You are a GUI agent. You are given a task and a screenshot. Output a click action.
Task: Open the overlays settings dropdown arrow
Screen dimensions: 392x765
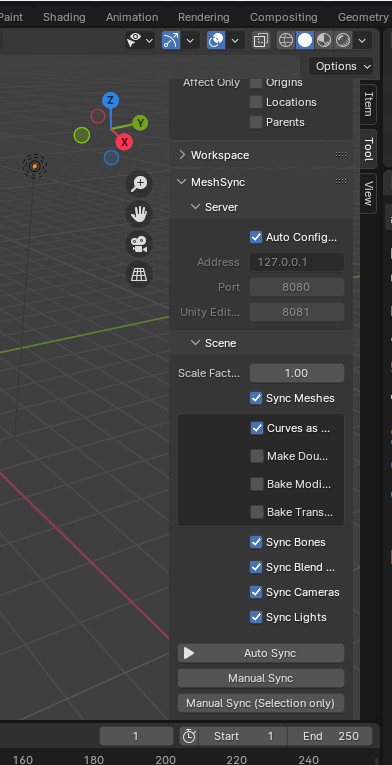(x=235, y=40)
